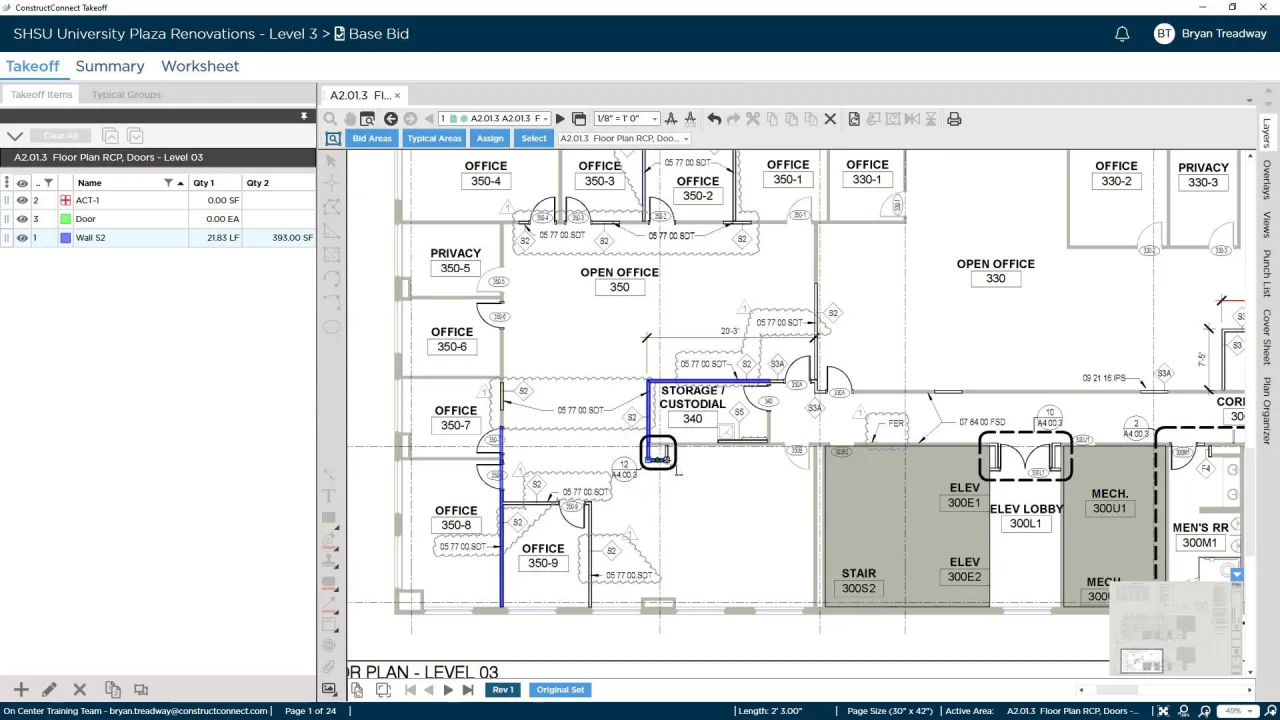Click the Bid Areas button
Viewport: 1280px width, 720px height.
[x=372, y=138]
